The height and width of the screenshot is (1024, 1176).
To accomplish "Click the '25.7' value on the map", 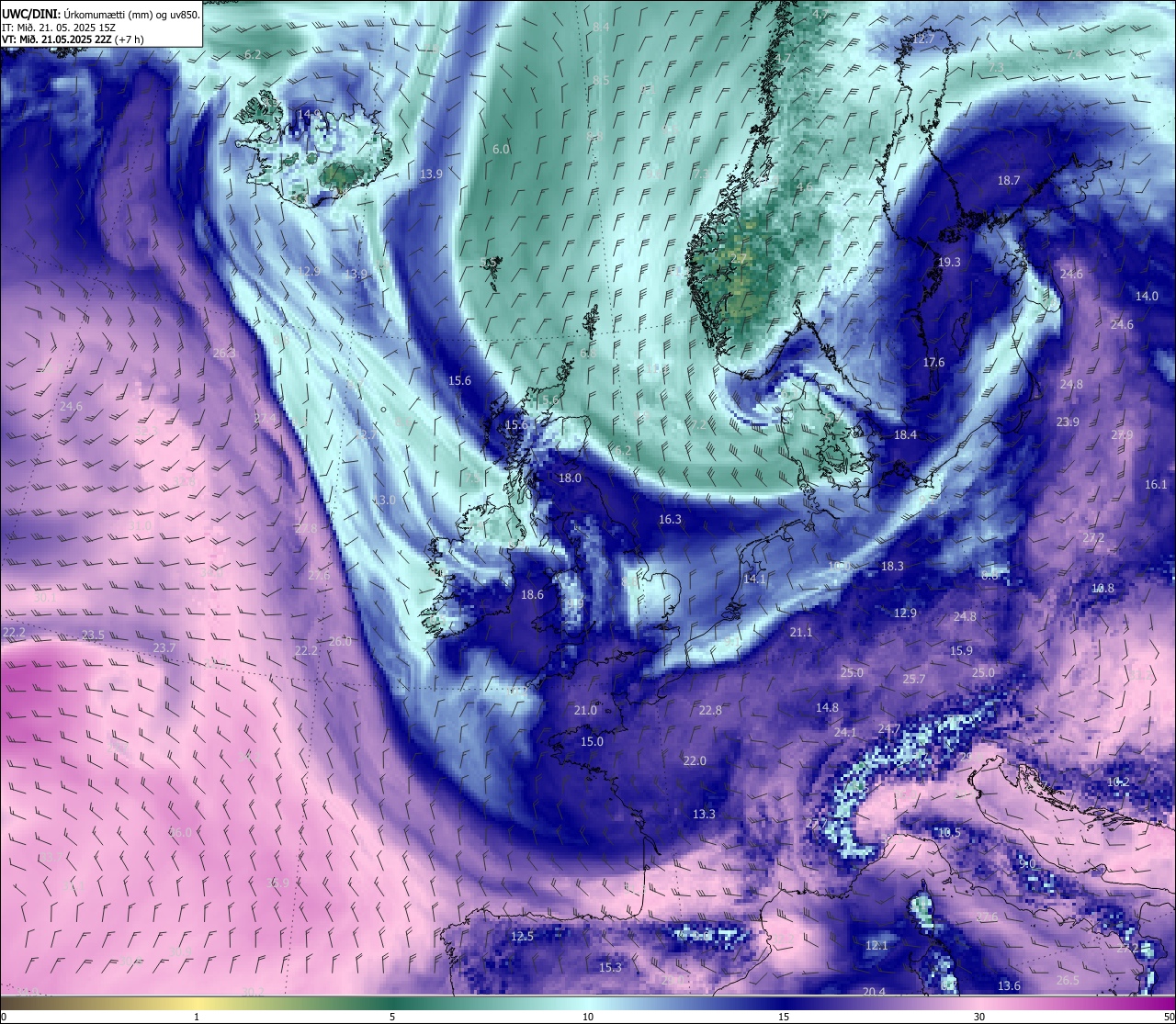I will pos(914,679).
